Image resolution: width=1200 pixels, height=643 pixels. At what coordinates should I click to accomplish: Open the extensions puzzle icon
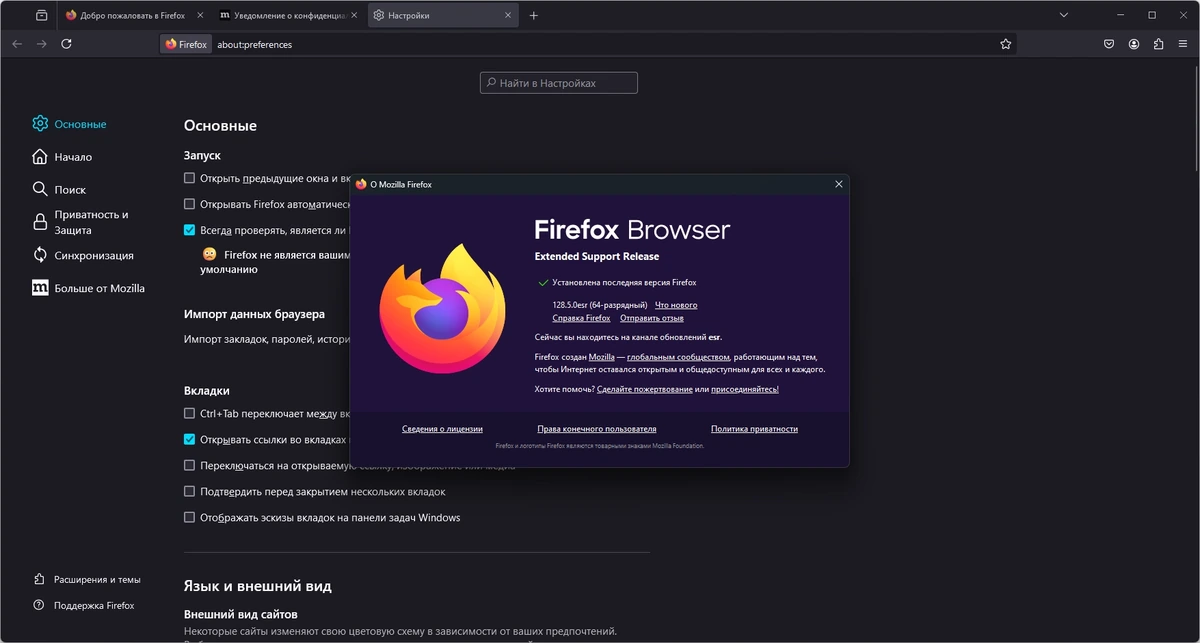(1158, 44)
